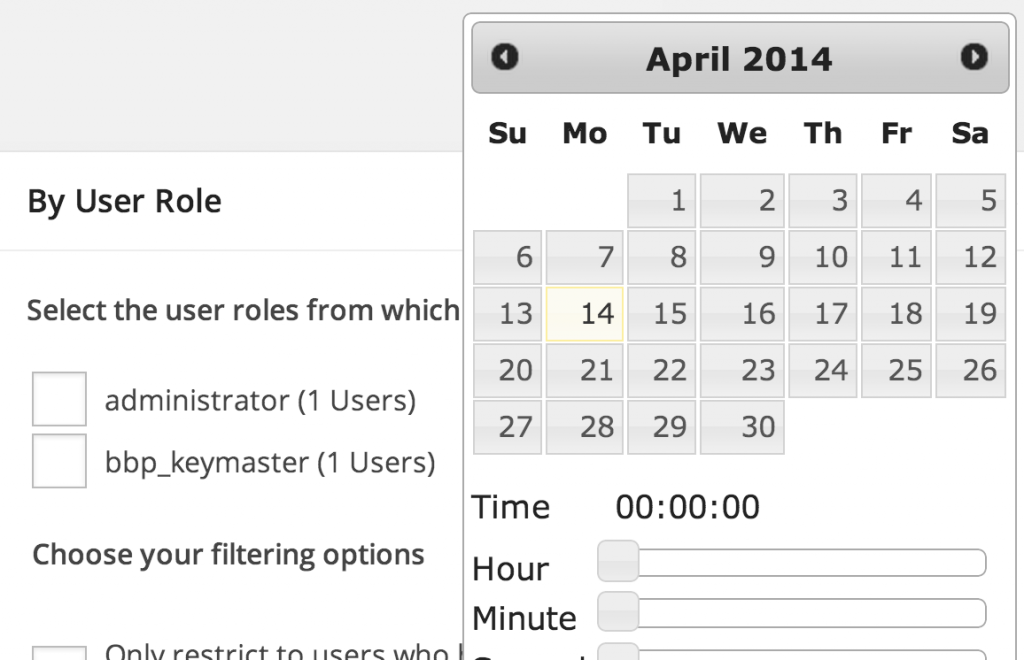Click the April 2014 header
The width and height of the screenshot is (1024, 660).
coord(739,58)
